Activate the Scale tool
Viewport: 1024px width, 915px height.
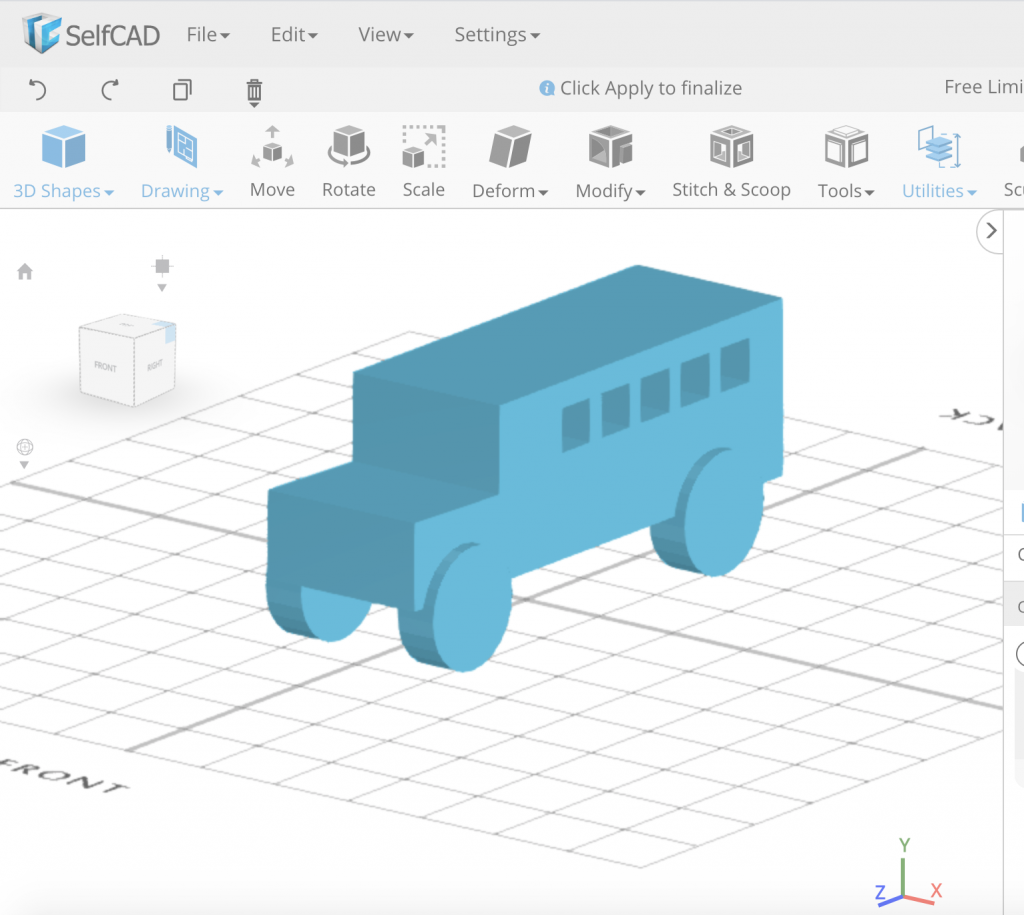point(423,160)
